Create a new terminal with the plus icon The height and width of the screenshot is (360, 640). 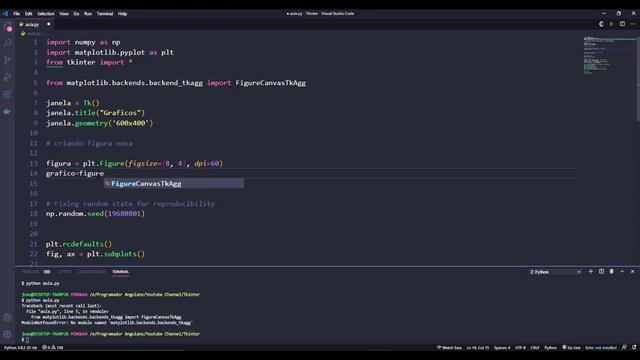tap(591, 271)
